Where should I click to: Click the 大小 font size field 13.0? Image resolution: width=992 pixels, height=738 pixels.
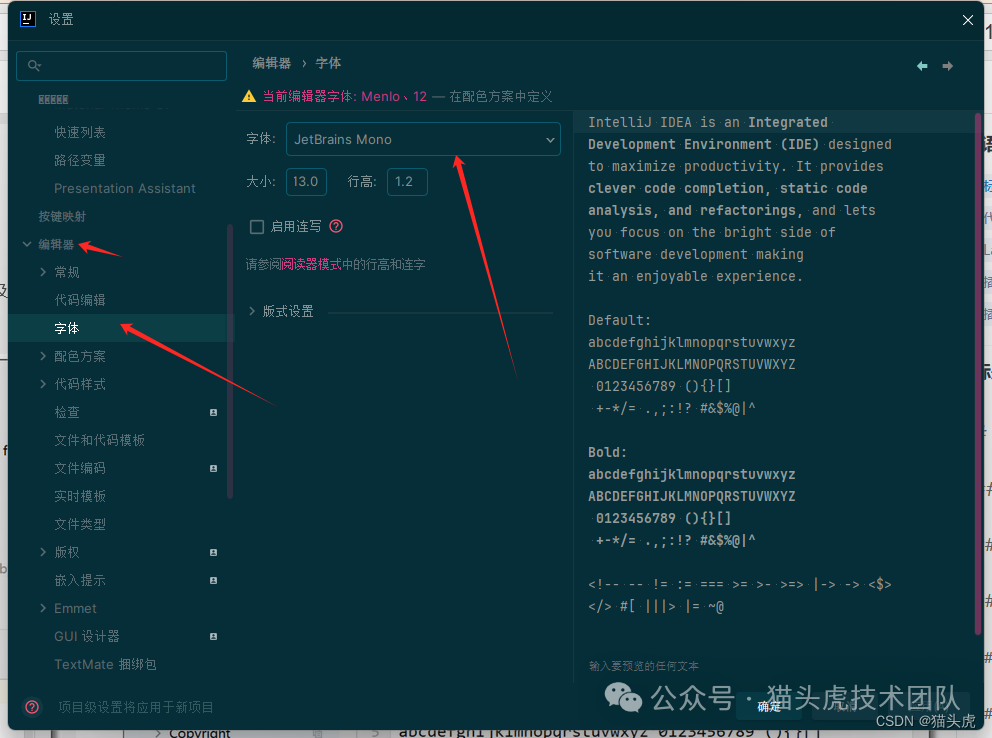point(306,181)
